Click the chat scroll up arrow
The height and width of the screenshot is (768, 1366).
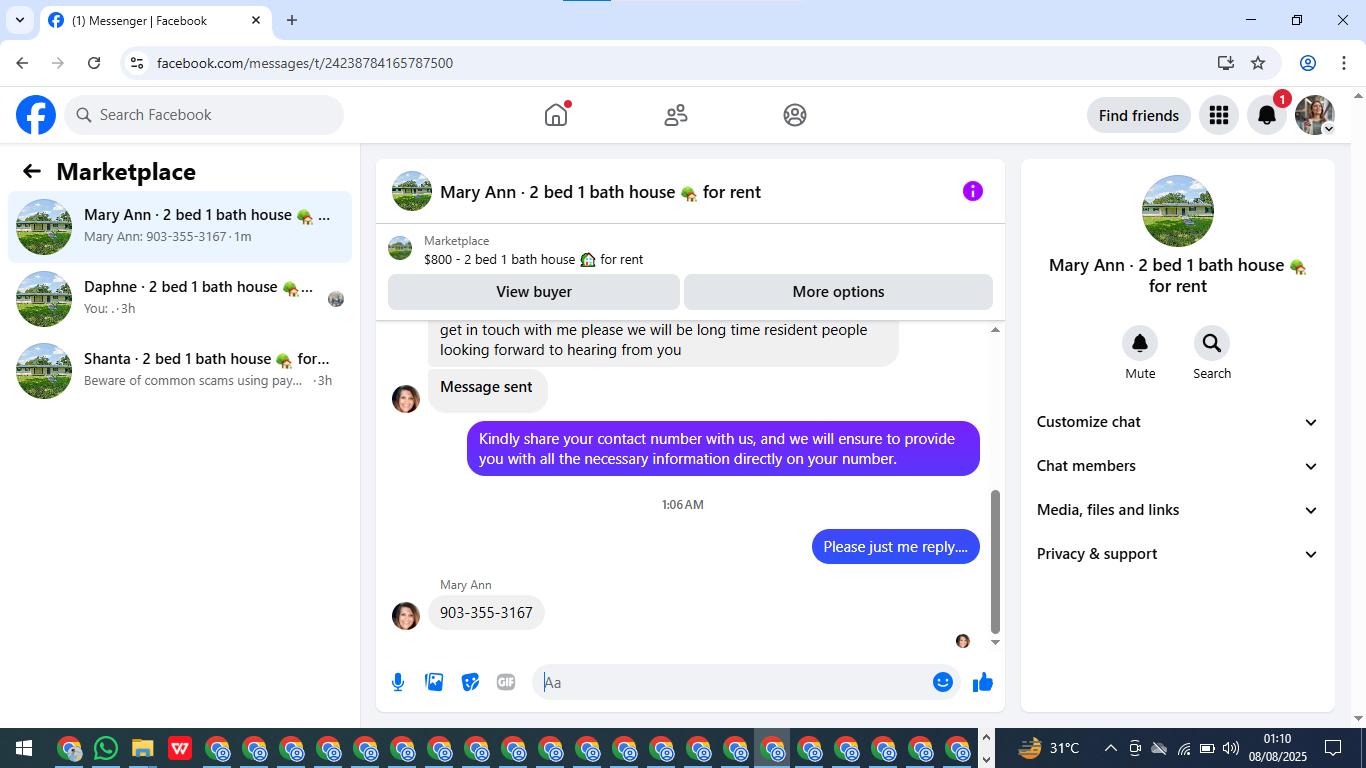pos(995,329)
